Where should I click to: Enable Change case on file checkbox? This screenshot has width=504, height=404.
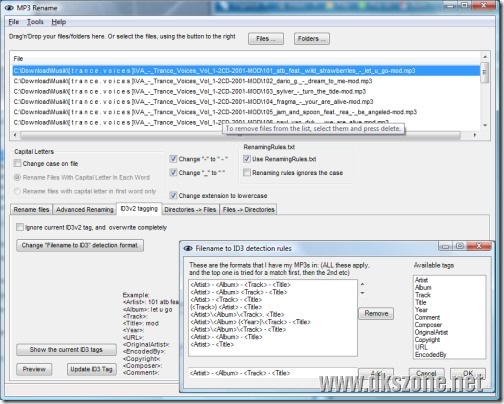(x=17, y=163)
